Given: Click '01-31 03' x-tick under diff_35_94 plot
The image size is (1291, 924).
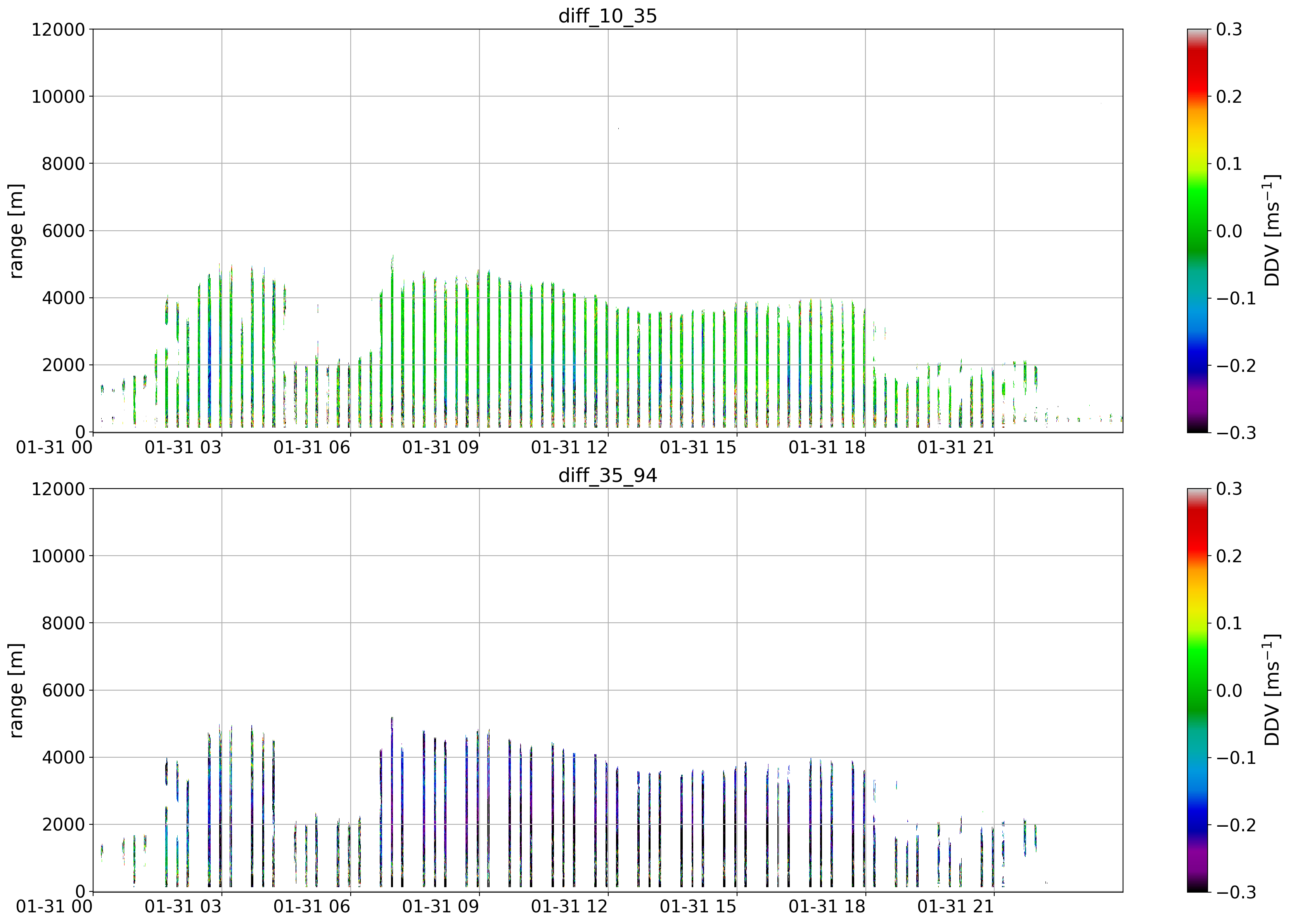Looking at the screenshot, I should (x=183, y=907).
